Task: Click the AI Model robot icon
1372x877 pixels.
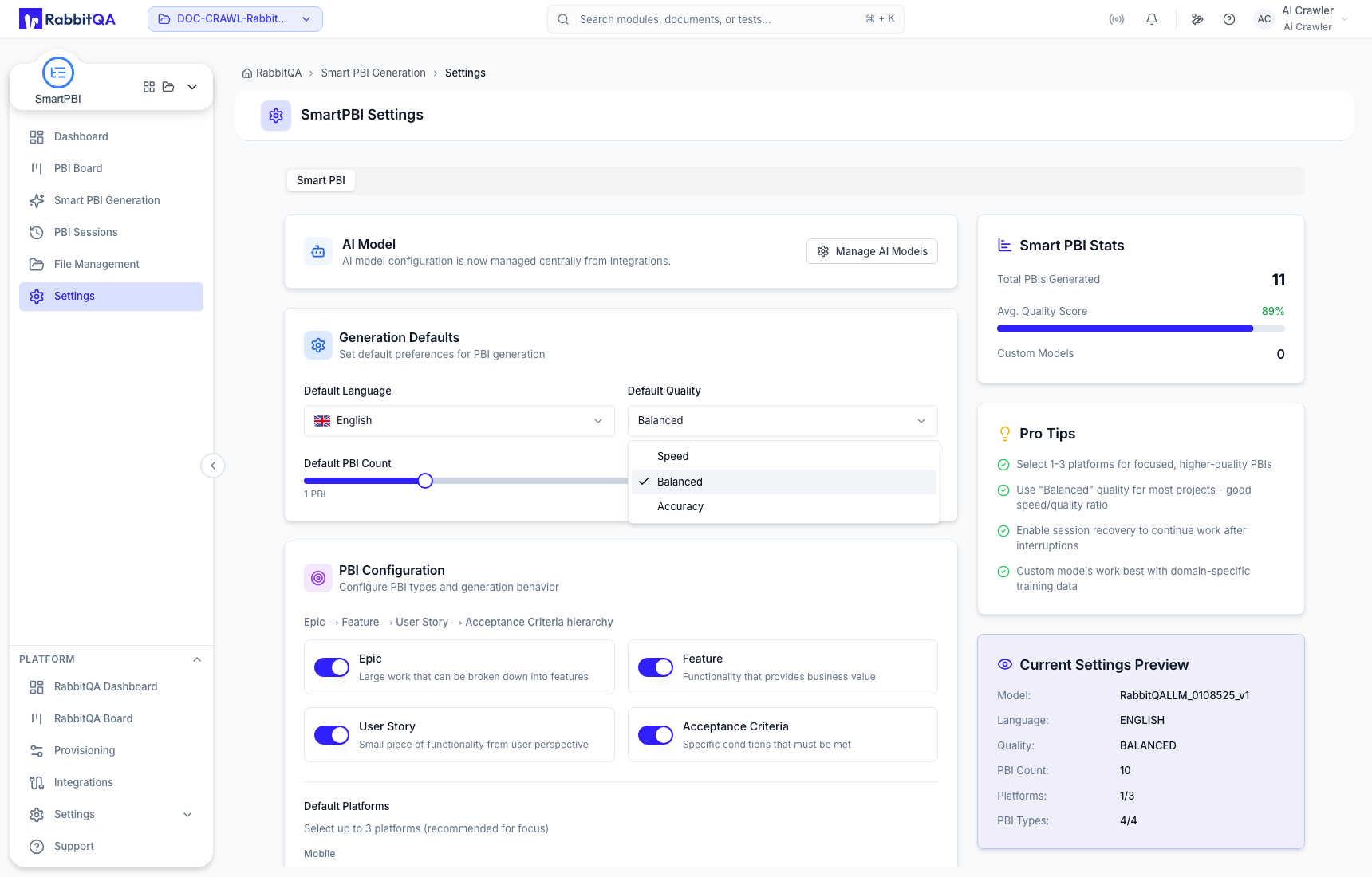Action: coord(318,252)
